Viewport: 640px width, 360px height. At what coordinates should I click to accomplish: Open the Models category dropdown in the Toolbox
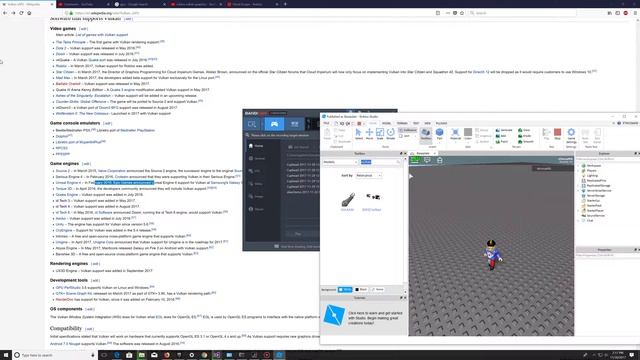tap(340, 162)
